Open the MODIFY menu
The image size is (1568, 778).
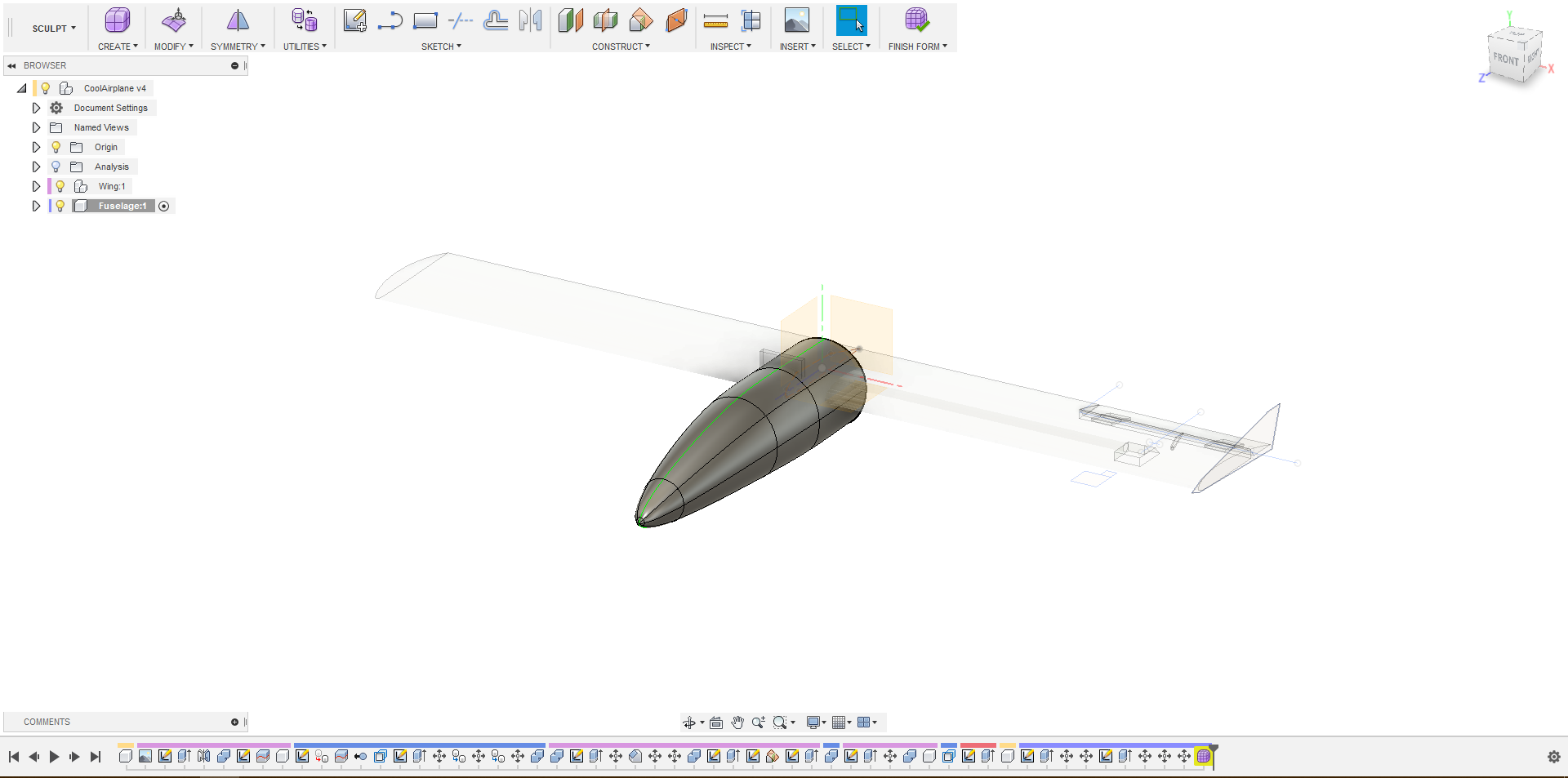click(x=174, y=47)
